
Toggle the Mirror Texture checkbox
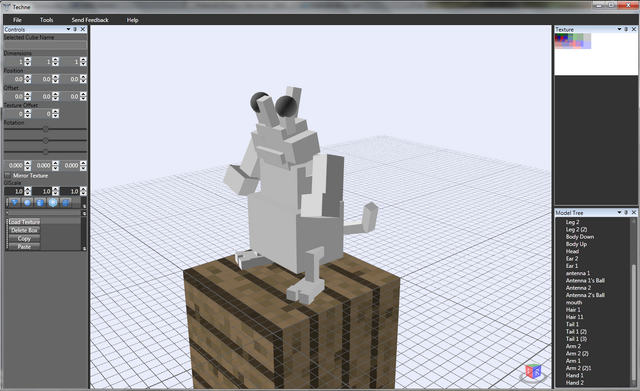click(8, 176)
